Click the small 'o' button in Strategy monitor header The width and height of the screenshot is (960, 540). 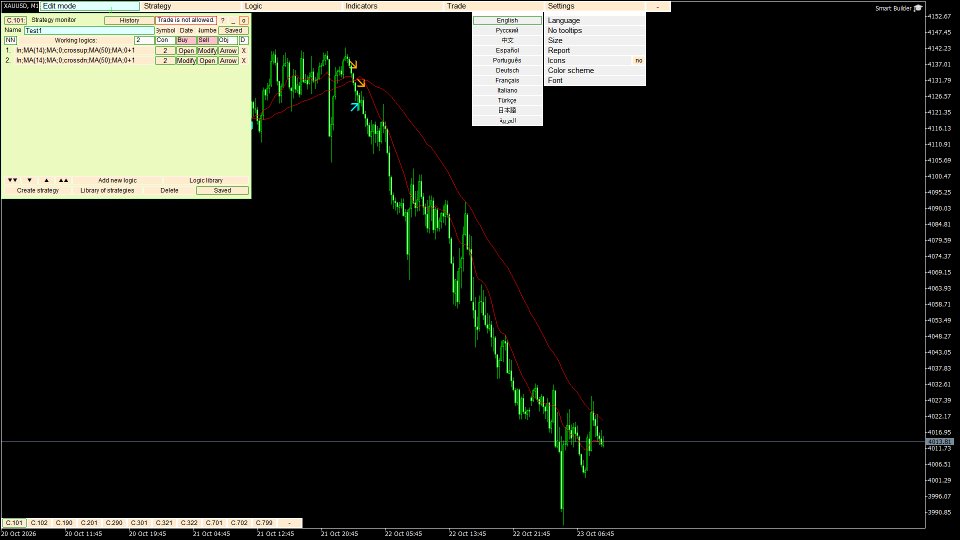244,20
